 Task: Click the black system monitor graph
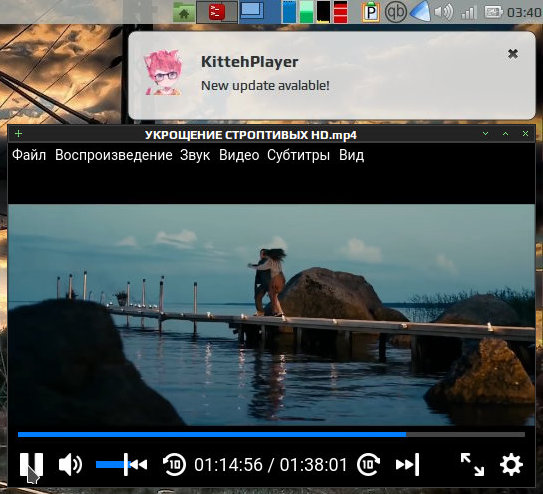(323, 12)
